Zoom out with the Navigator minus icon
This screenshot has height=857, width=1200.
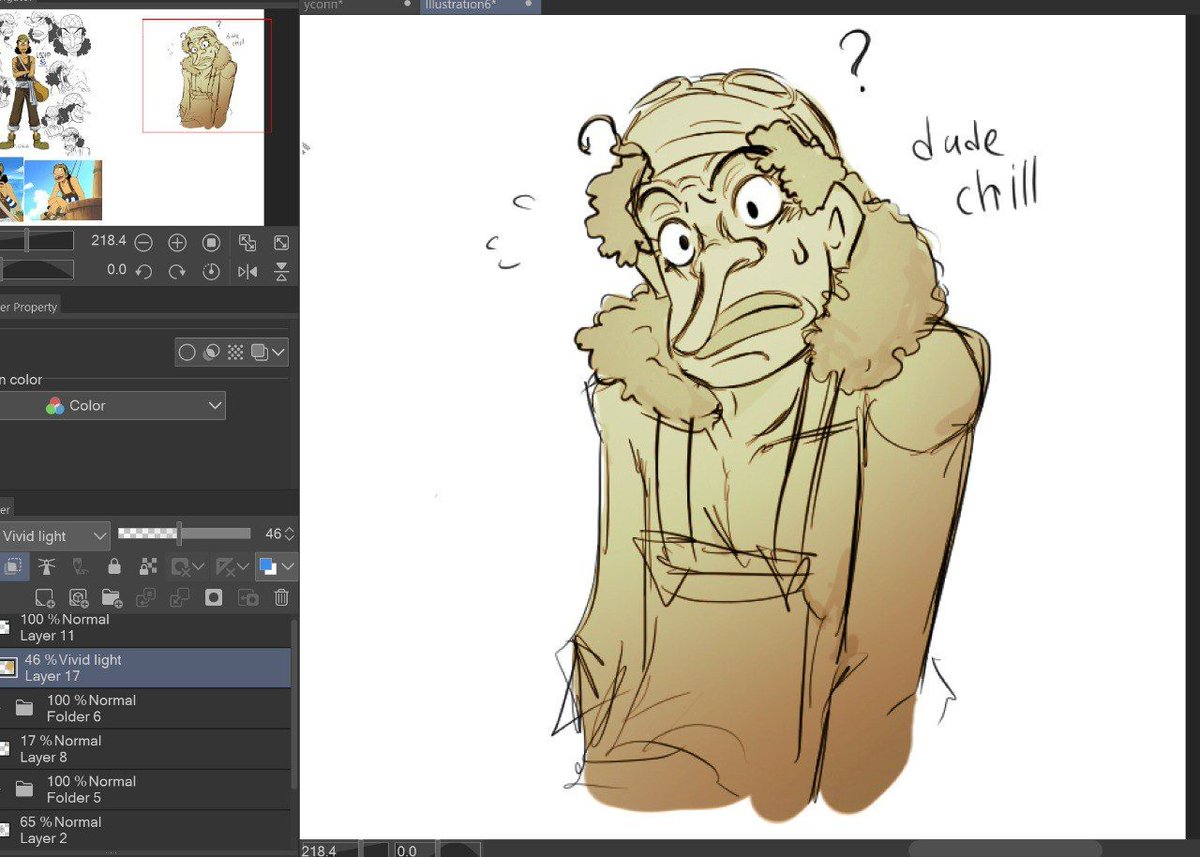pos(143,242)
